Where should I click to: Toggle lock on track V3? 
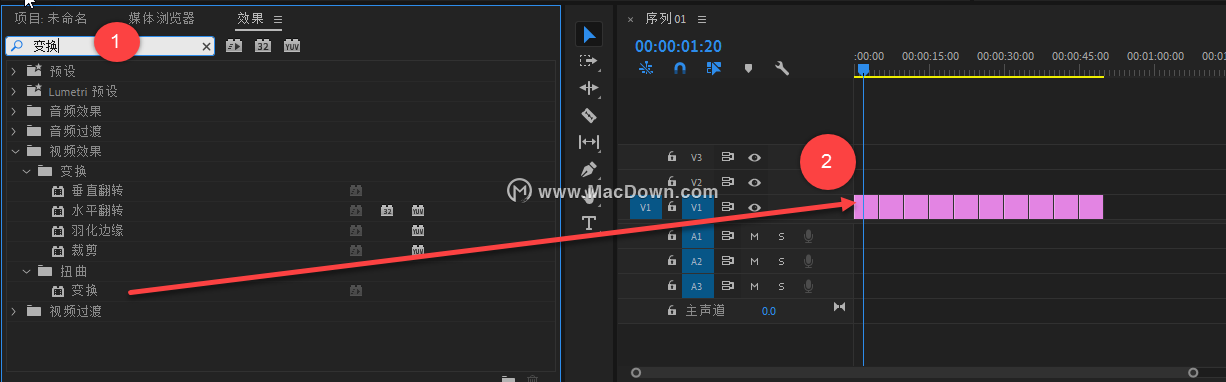click(672, 157)
